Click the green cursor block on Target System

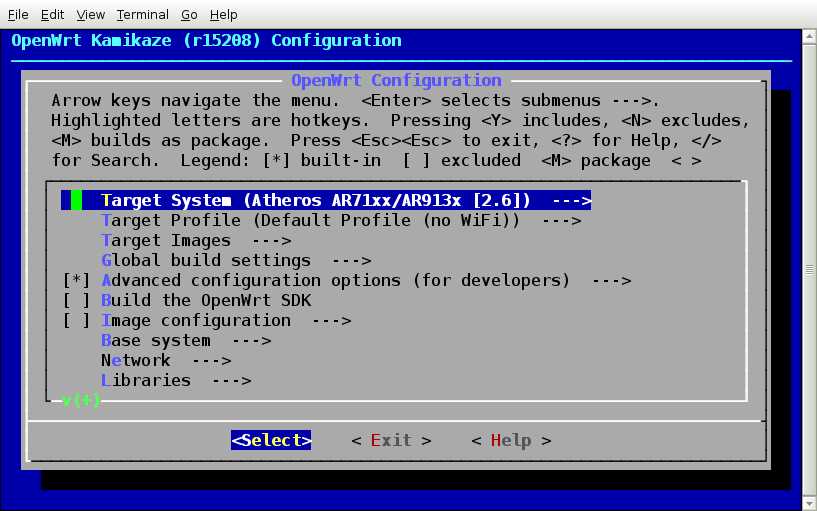click(76, 201)
